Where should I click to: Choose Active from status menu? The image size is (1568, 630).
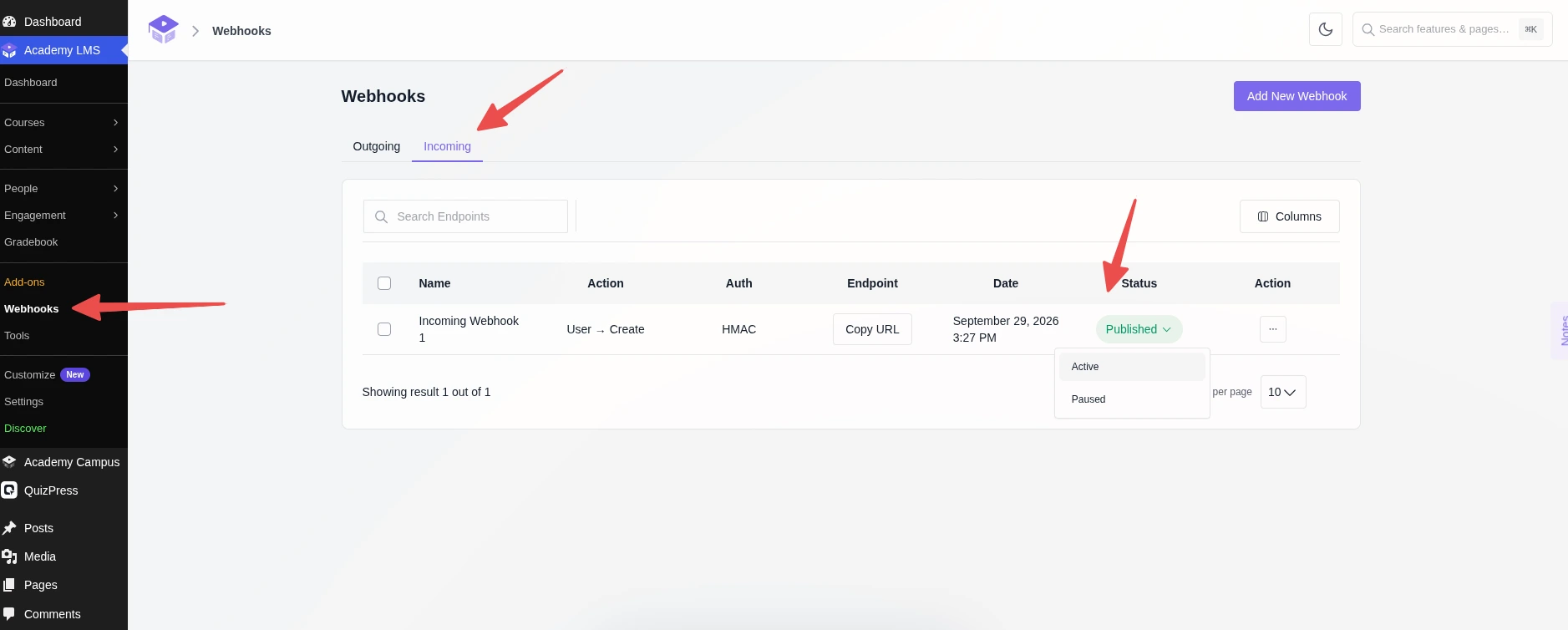1132,367
